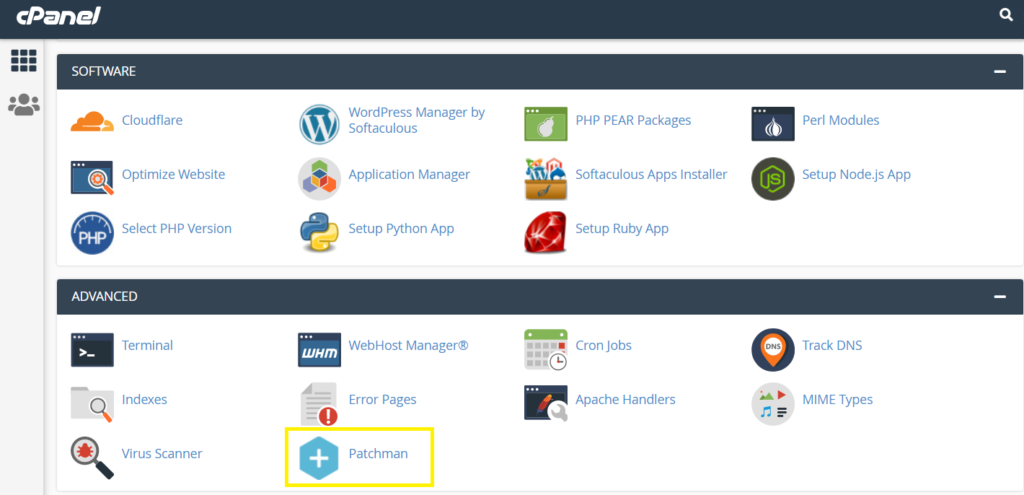Open User Manager in the sidebar
This screenshot has height=495, width=1024.
click(x=23, y=104)
